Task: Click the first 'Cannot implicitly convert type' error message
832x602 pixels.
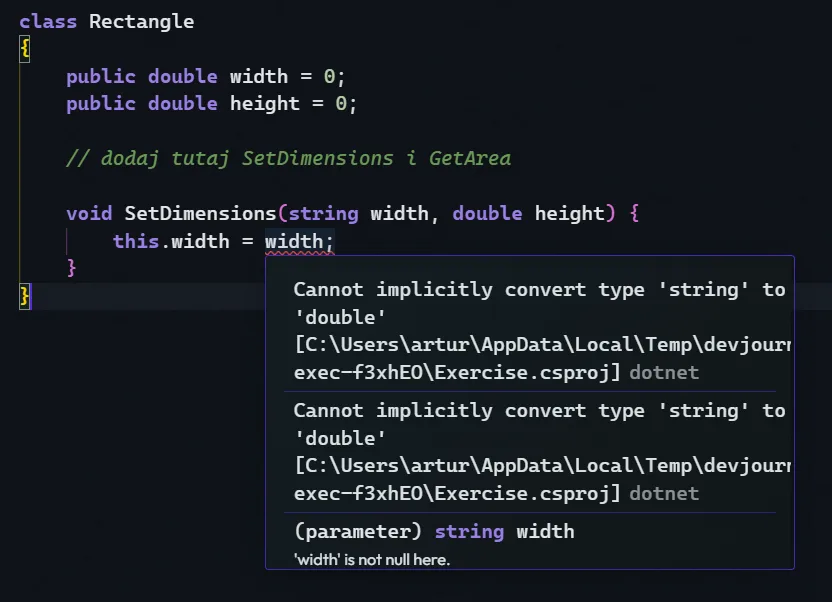Action: pos(539,303)
